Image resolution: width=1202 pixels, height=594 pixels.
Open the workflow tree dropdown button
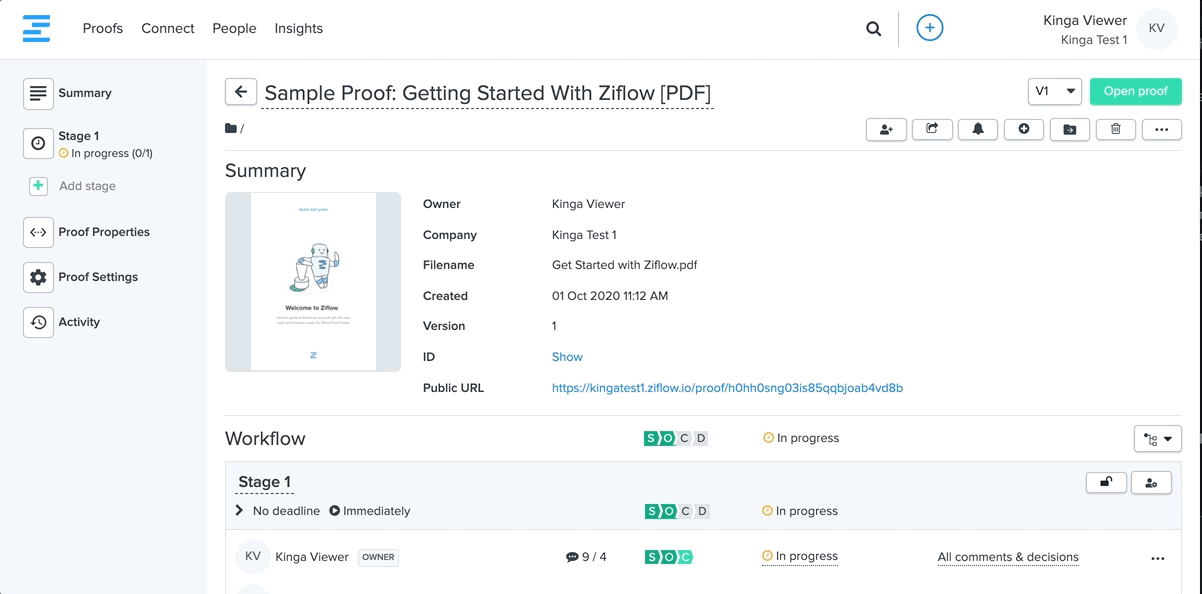point(1157,439)
